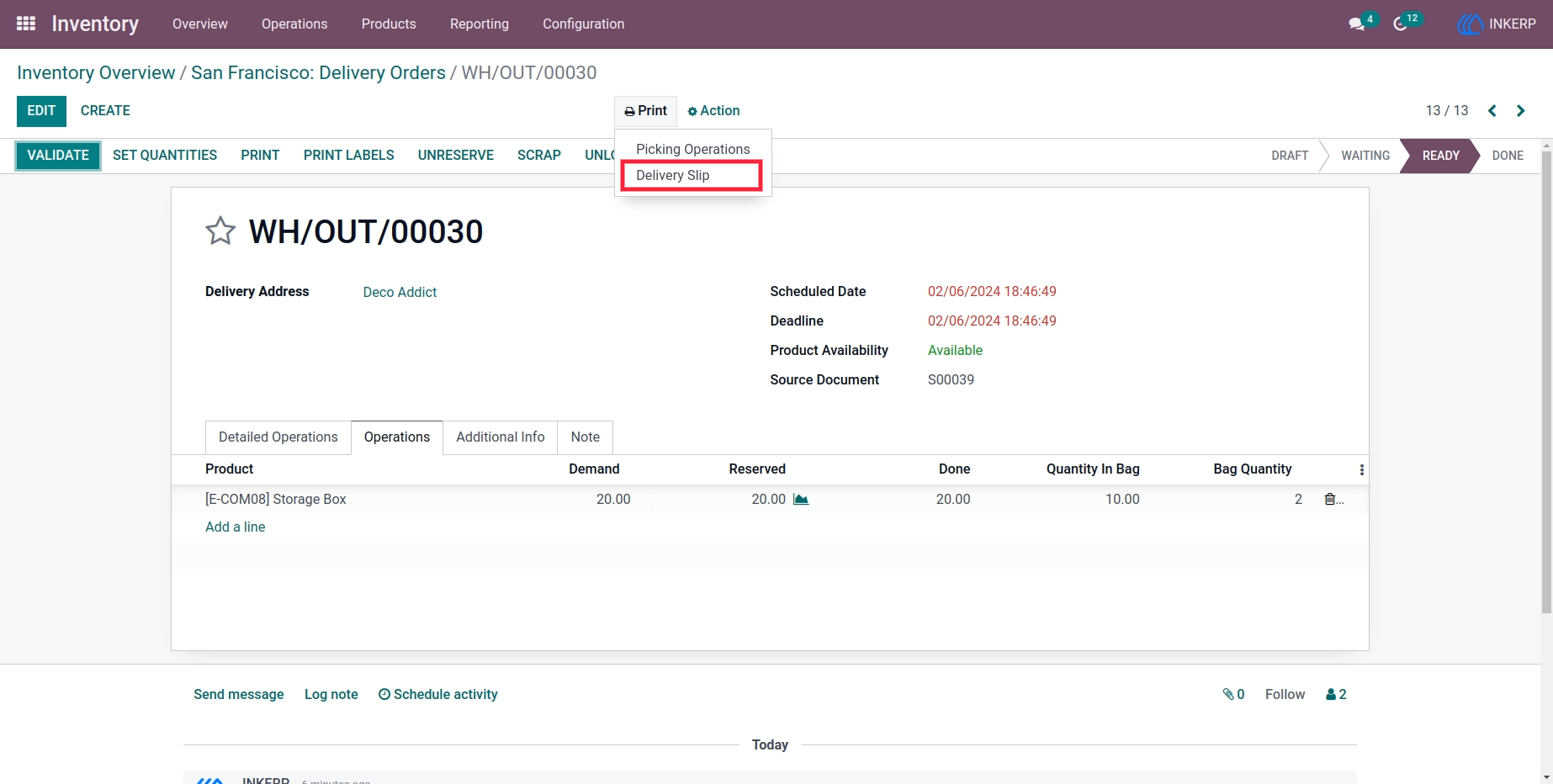Delete the Storage Box line trash icon
The width and height of the screenshot is (1553, 784).
pos(1330,499)
